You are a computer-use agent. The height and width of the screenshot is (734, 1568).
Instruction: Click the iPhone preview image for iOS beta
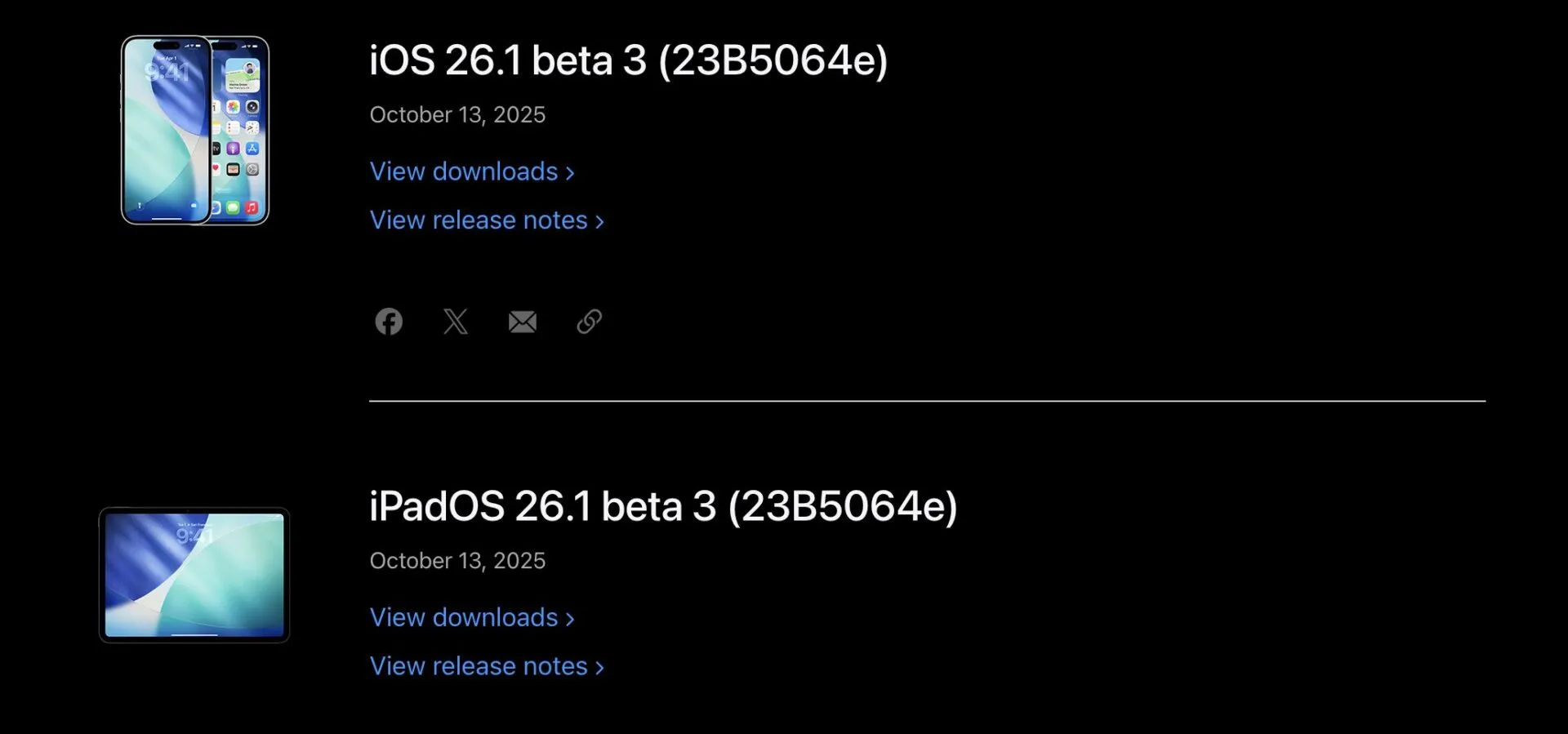point(194,131)
